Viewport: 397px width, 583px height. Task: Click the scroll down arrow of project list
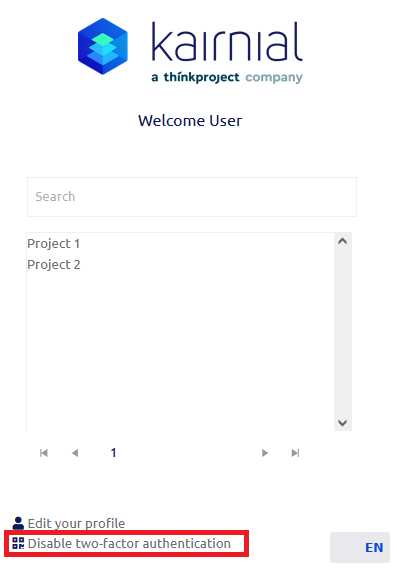[x=343, y=423]
